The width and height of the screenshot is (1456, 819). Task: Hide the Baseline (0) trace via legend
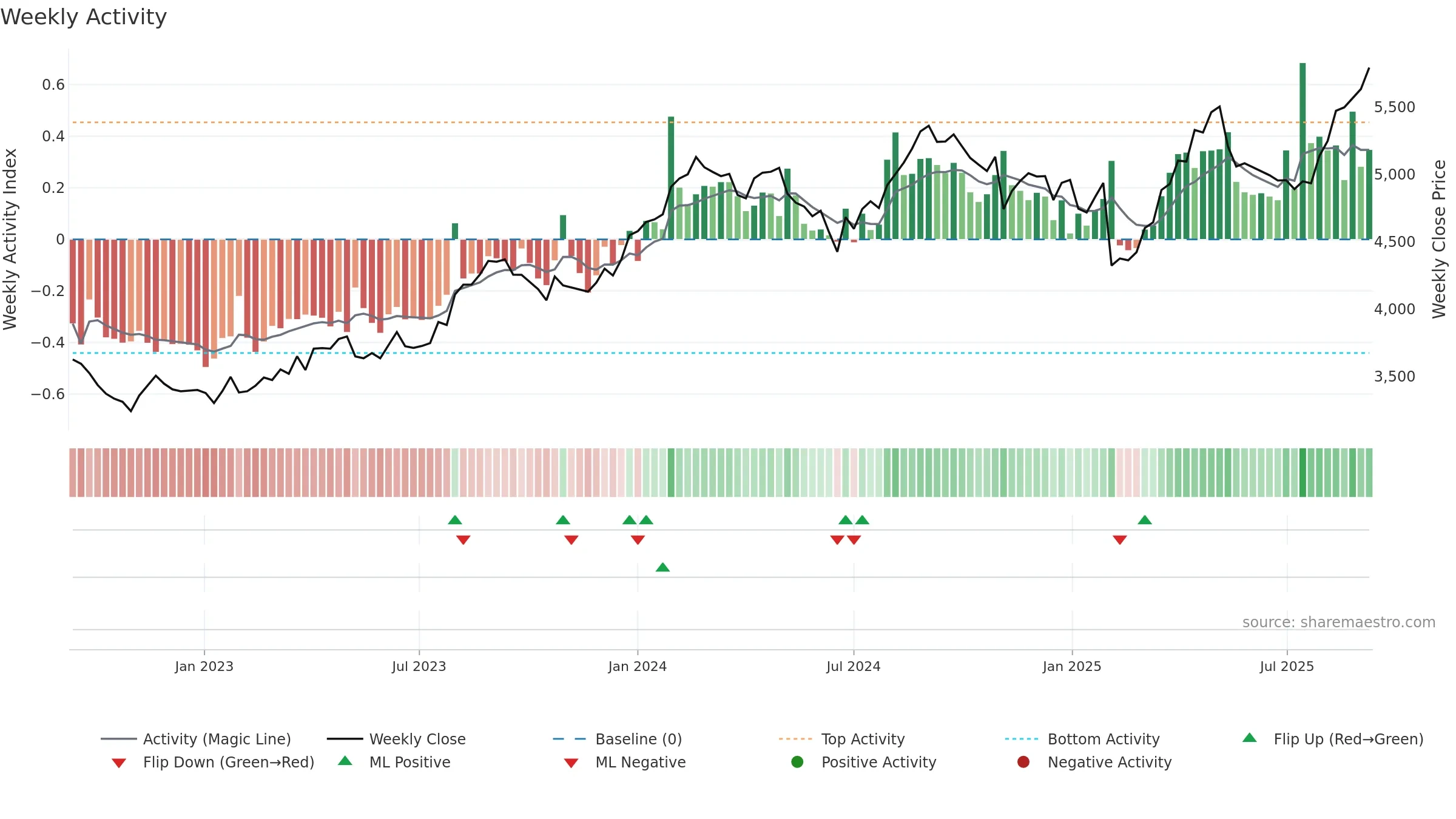tap(618, 739)
